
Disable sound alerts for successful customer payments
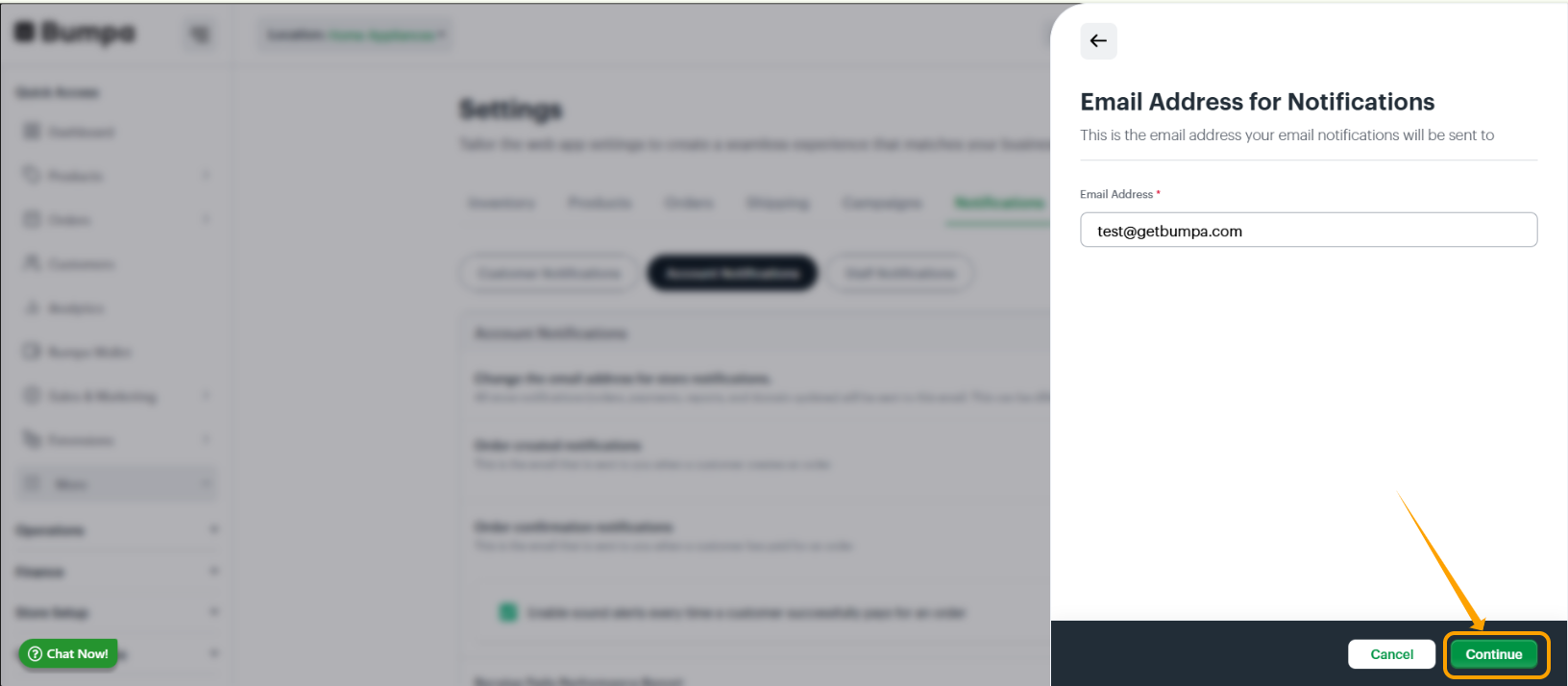click(507, 611)
